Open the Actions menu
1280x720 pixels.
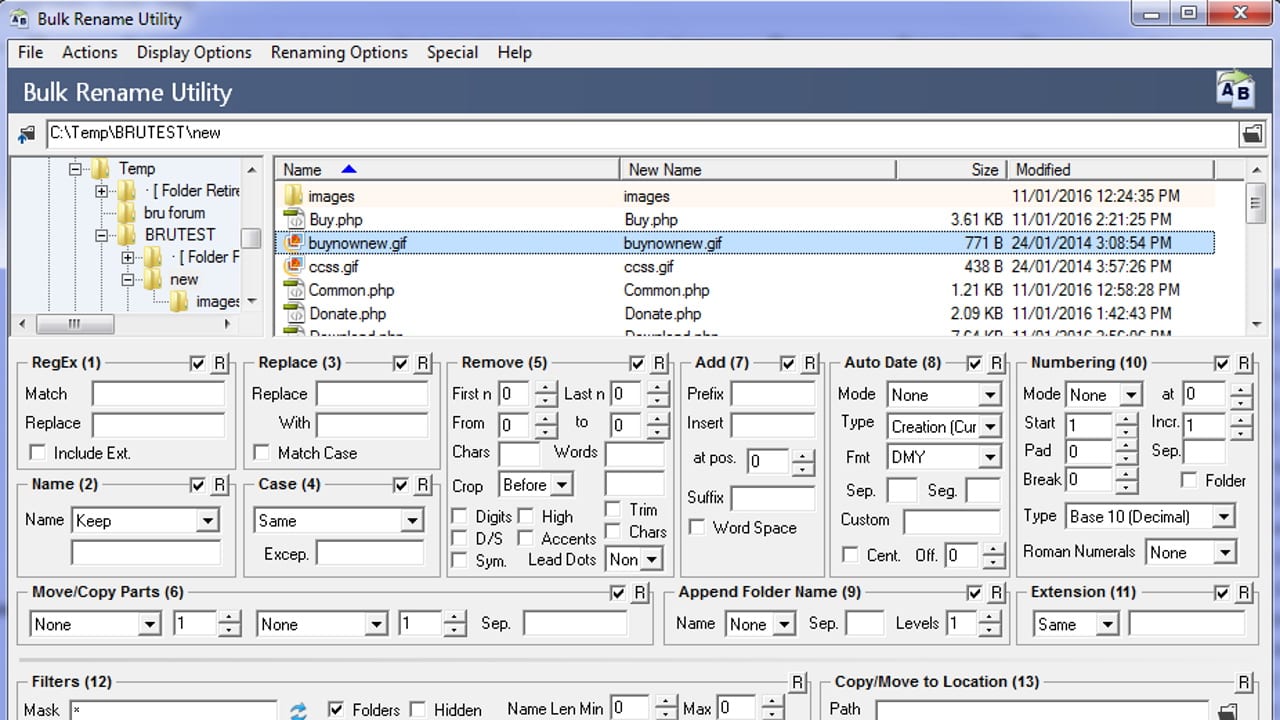pos(89,52)
